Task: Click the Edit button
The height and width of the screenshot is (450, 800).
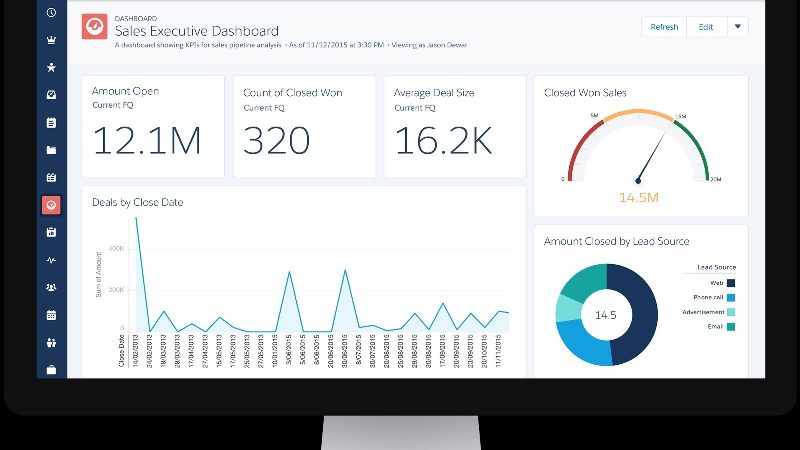Action: 706,27
